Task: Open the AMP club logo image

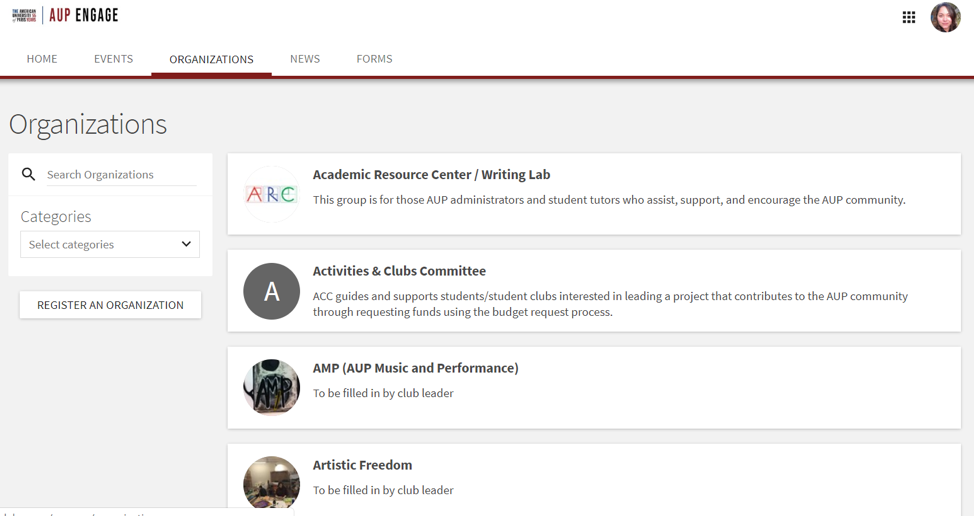Action: 271,387
